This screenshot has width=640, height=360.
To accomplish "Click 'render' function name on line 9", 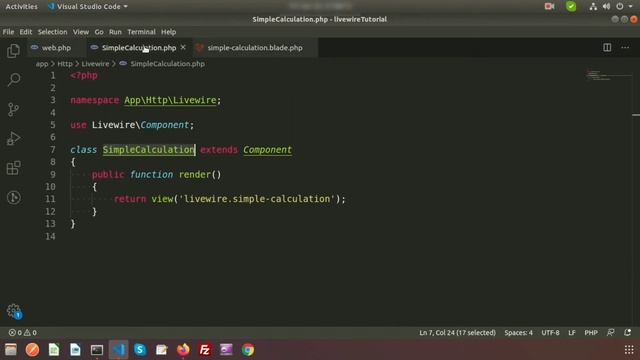I will 194,175.
